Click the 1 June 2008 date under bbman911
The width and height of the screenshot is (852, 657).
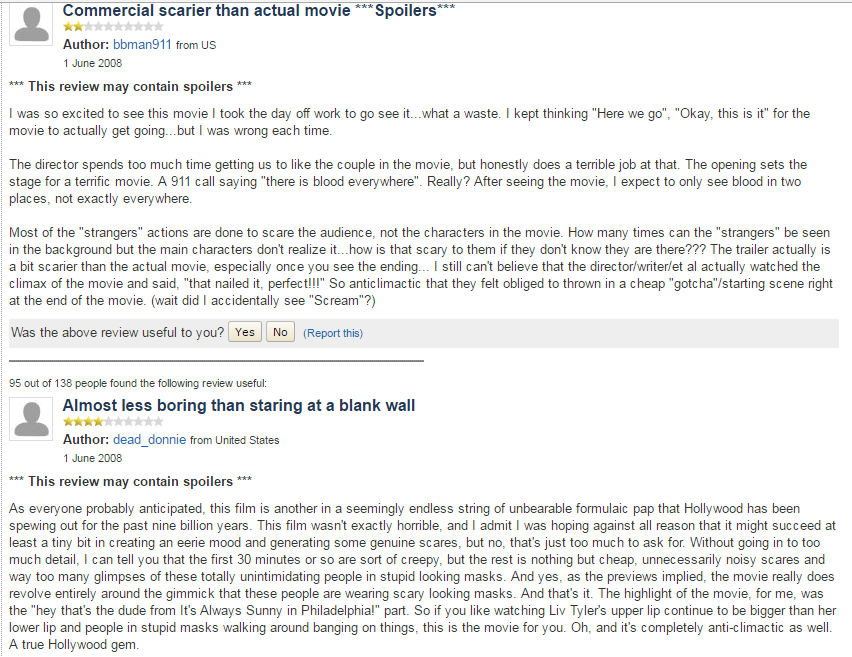coord(92,63)
